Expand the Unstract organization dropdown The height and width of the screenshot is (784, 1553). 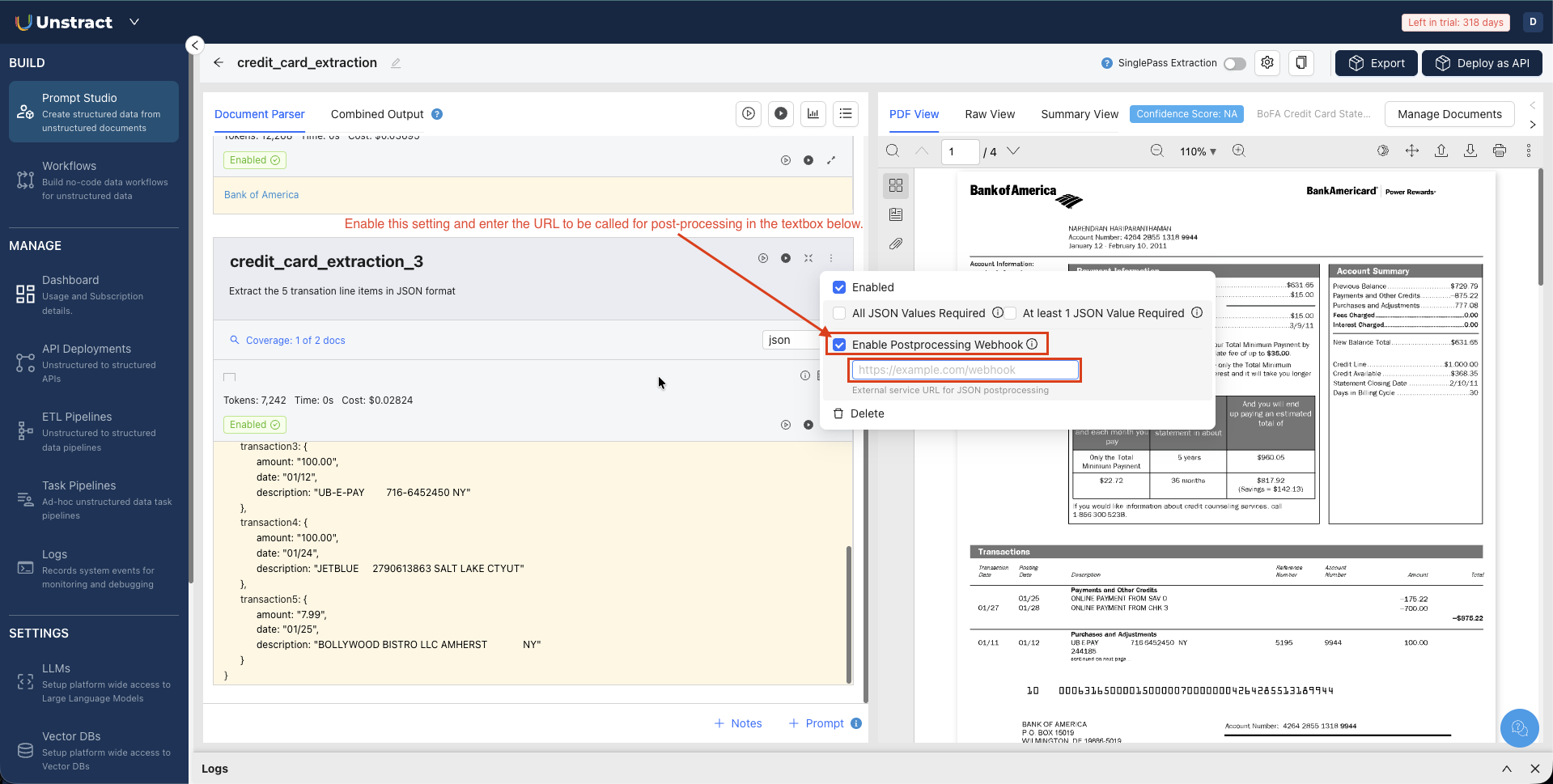tap(134, 22)
